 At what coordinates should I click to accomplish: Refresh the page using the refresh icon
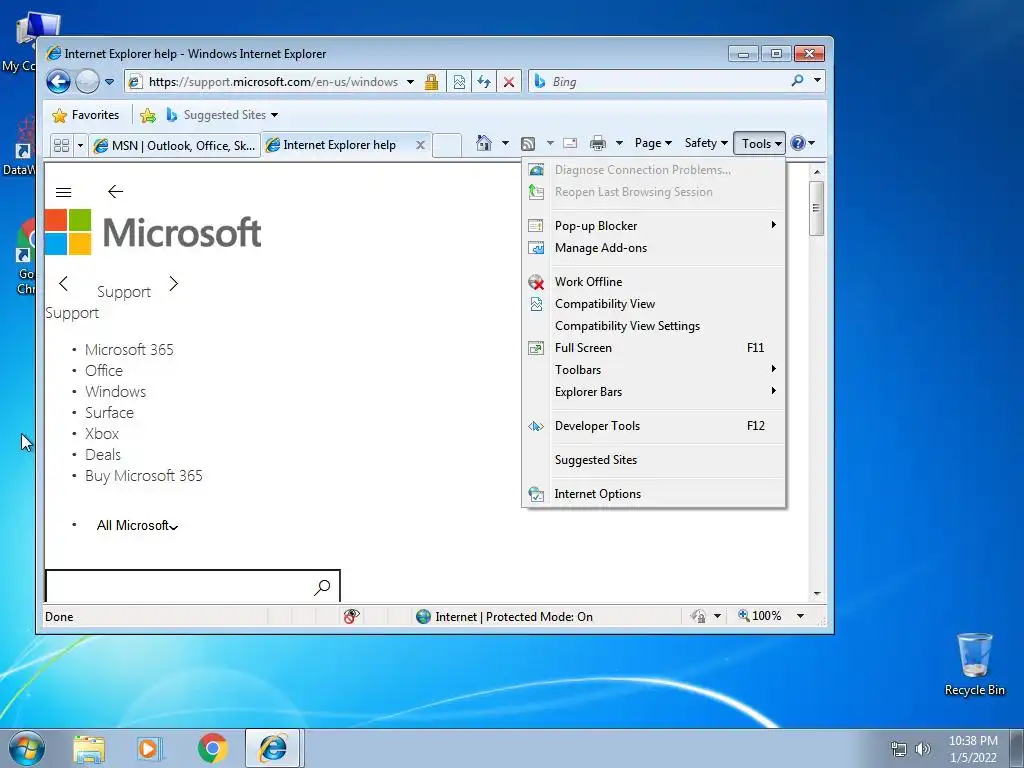tap(484, 82)
